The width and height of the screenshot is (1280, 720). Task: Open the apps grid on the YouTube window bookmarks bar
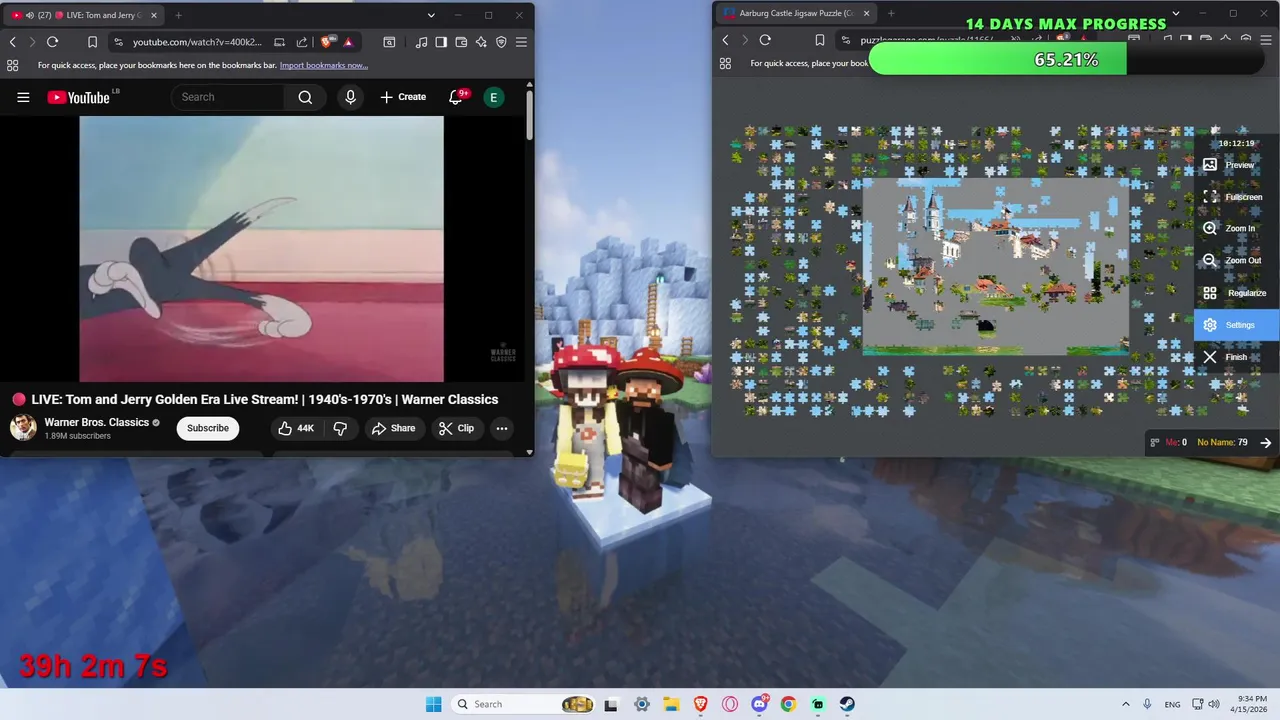click(13, 65)
